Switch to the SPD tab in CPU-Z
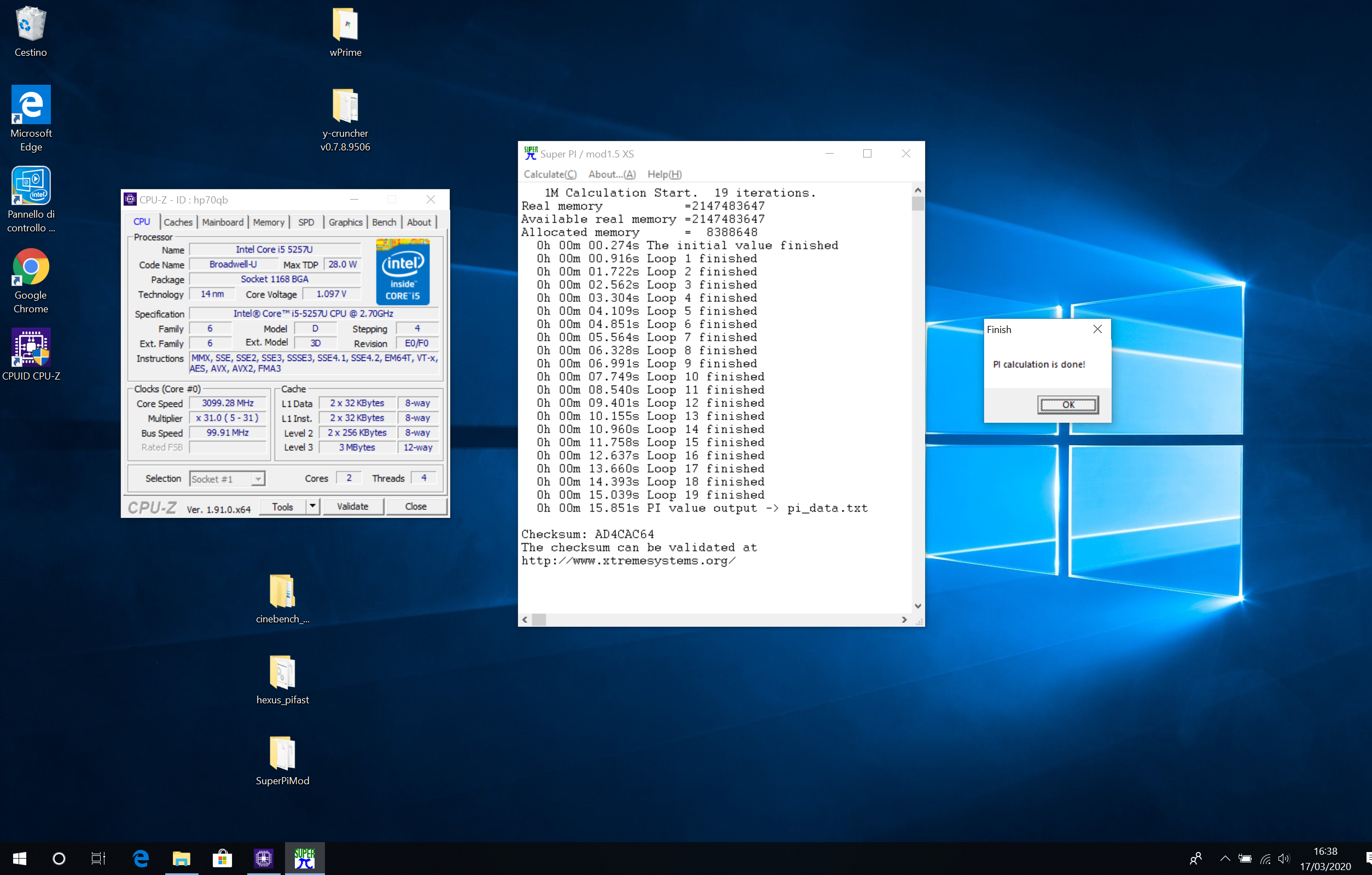1372x875 pixels. pyautogui.click(x=306, y=222)
